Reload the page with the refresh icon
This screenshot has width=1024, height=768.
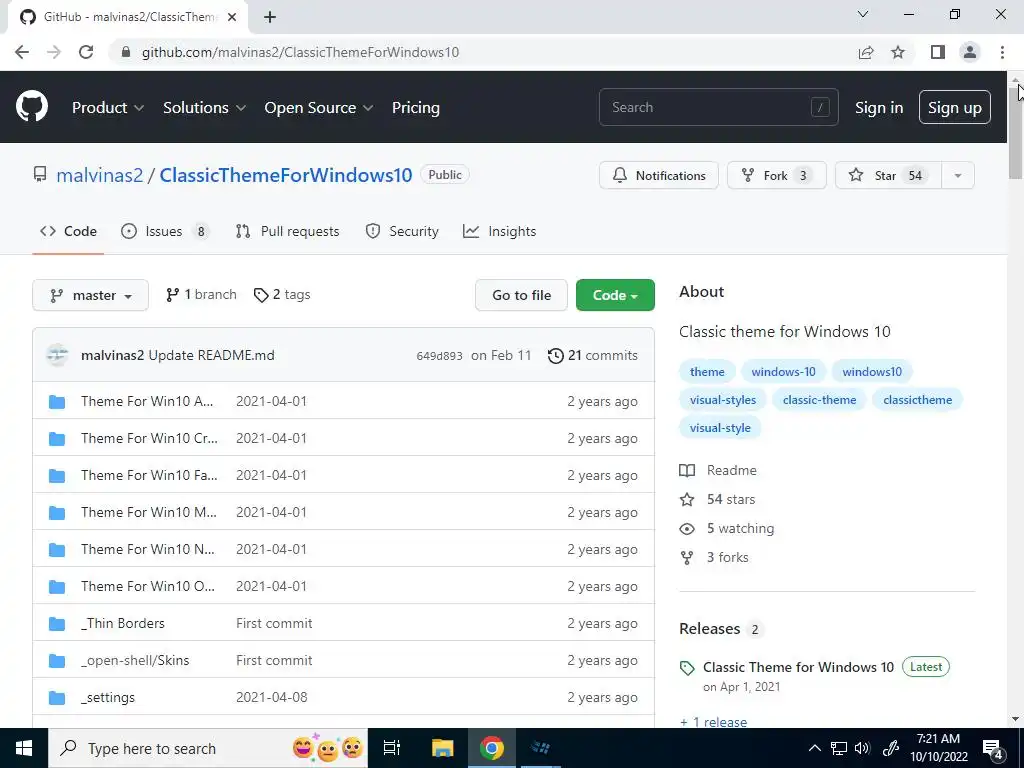pos(86,52)
